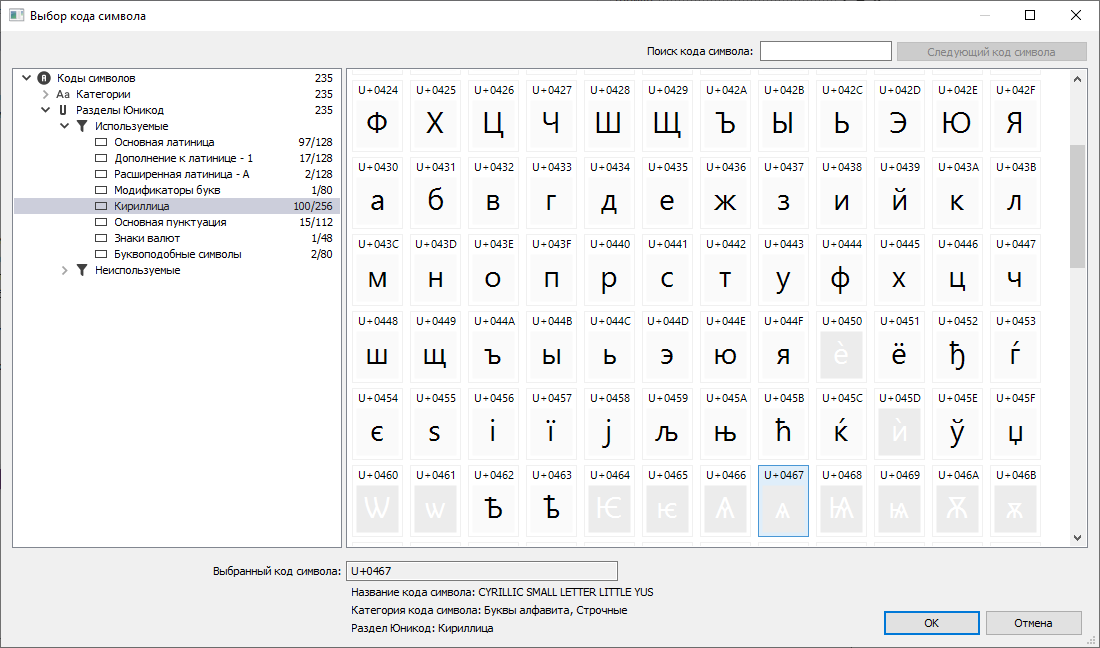This screenshot has height=648, width=1100.
Task: Click the Коды символов circle icon
Action: pos(44,78)
